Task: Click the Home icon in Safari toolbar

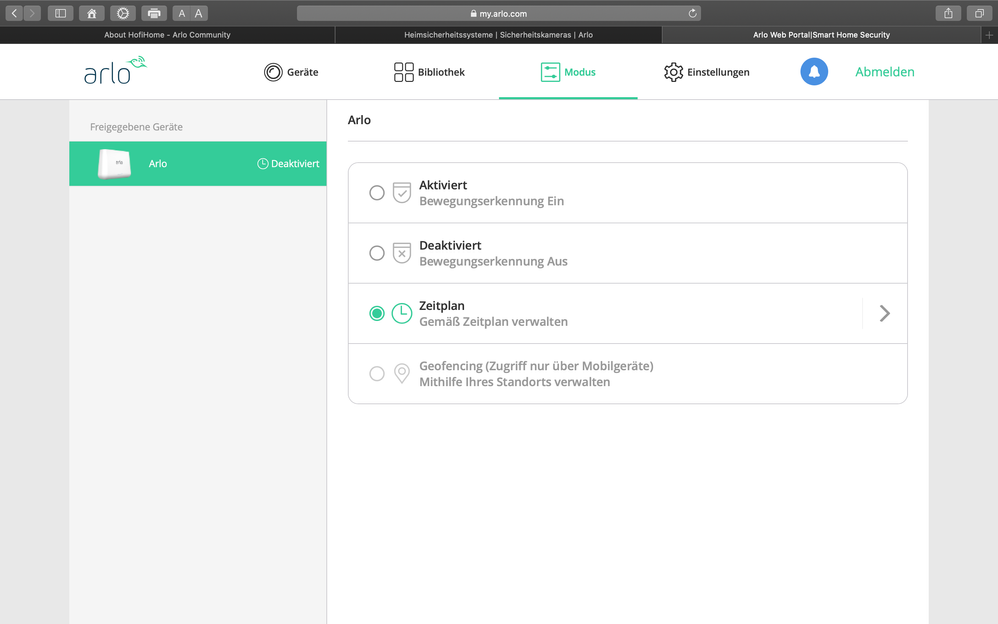Action: click(x=92, y=13)
